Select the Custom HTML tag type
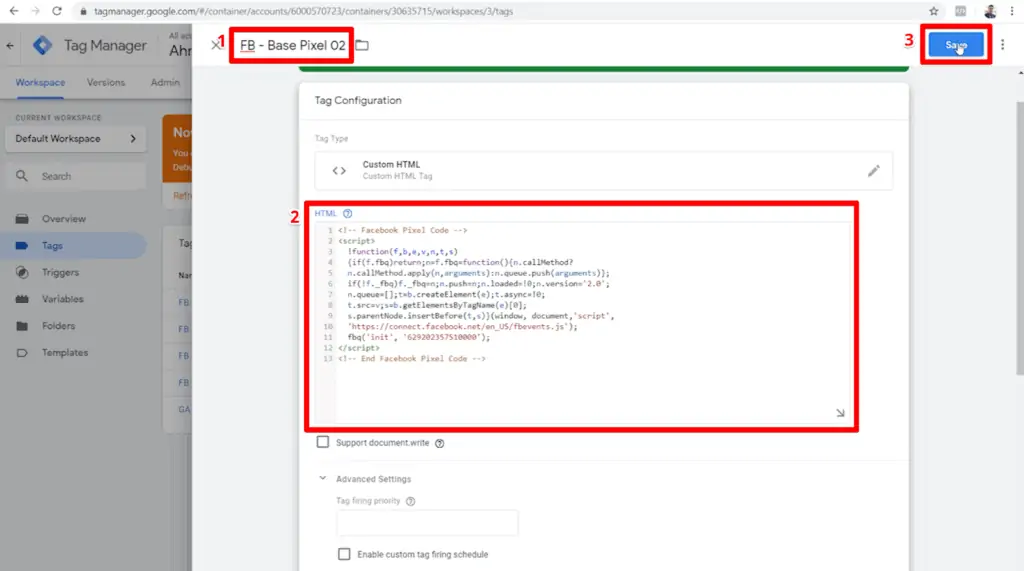The image size is (1024, 571). point(603,171)
